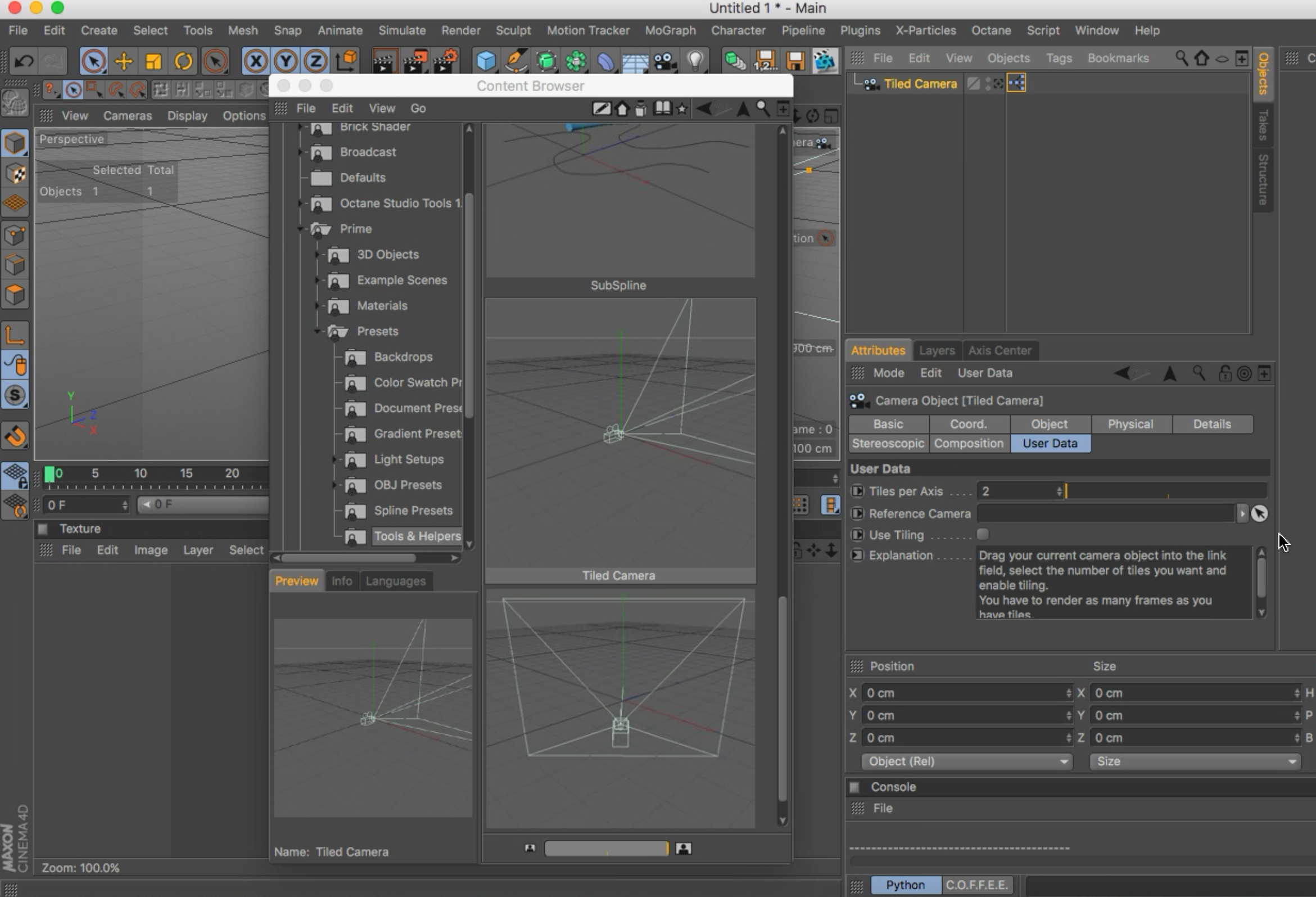This screenshot has height=897, width=1316.
Task: Click the Content Browser home icon
Action: (x=622, y=108)
